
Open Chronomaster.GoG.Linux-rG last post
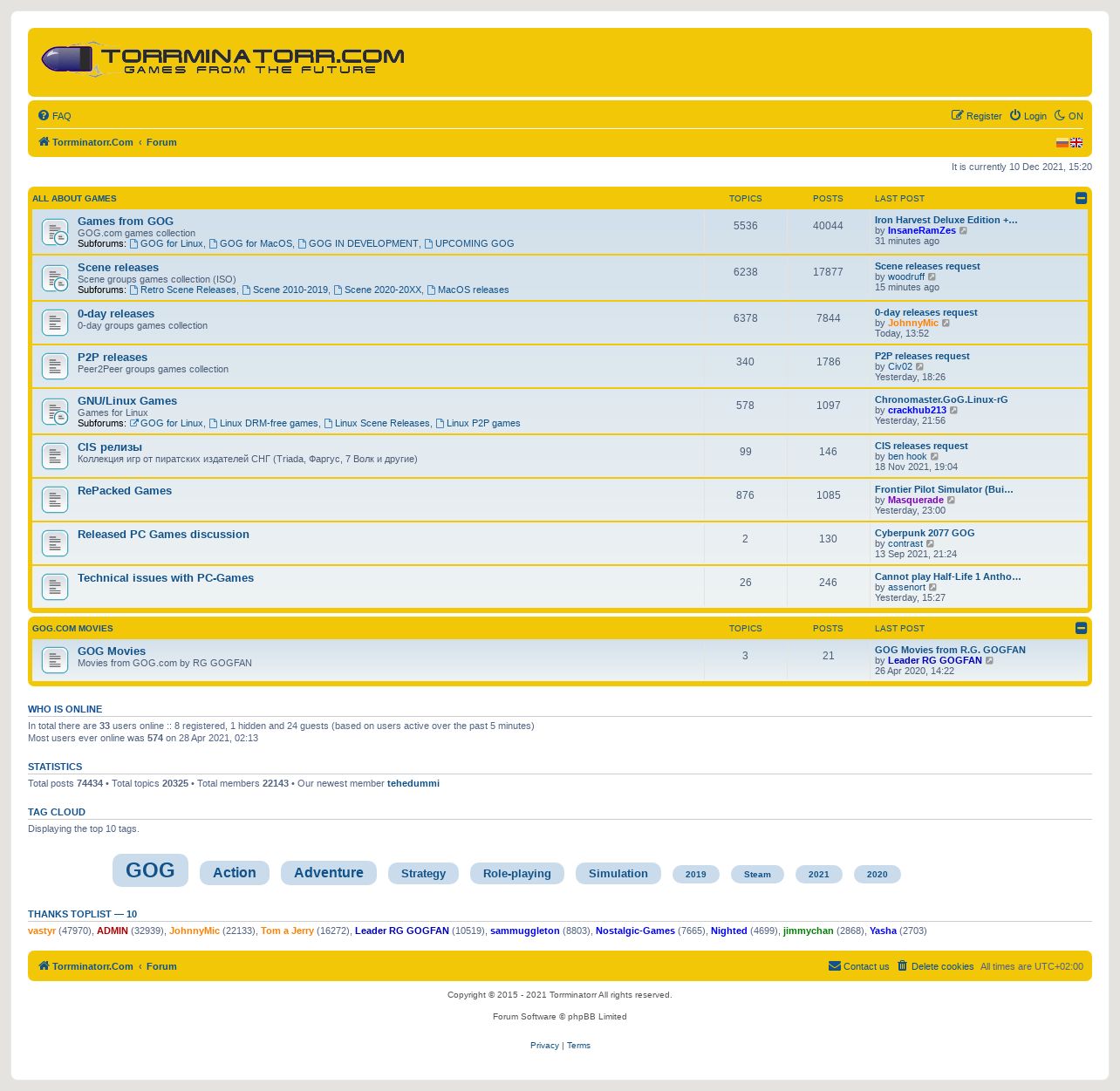coord(941,399)
